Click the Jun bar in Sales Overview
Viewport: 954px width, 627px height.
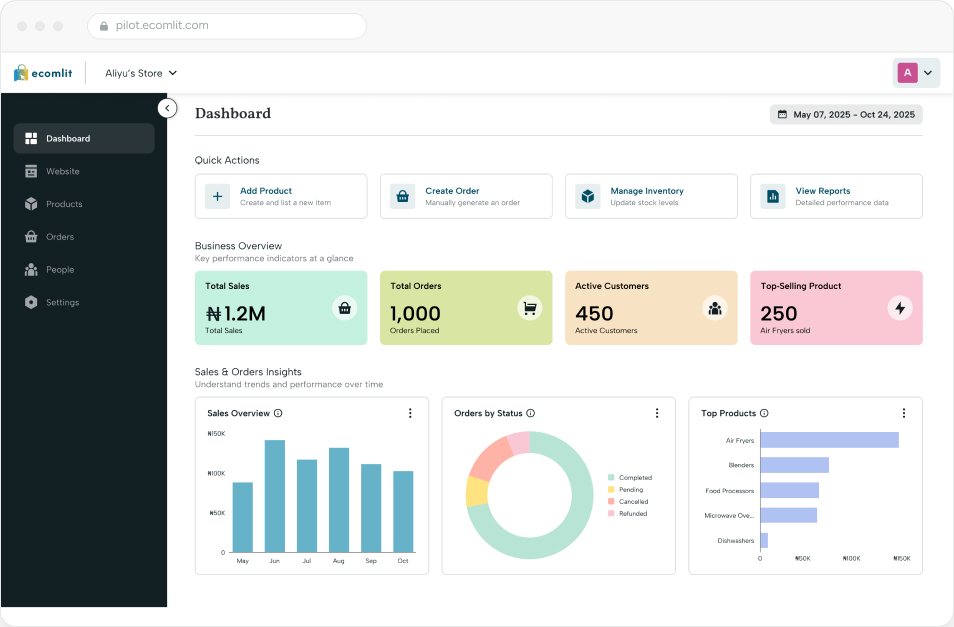tap(275, 496)
